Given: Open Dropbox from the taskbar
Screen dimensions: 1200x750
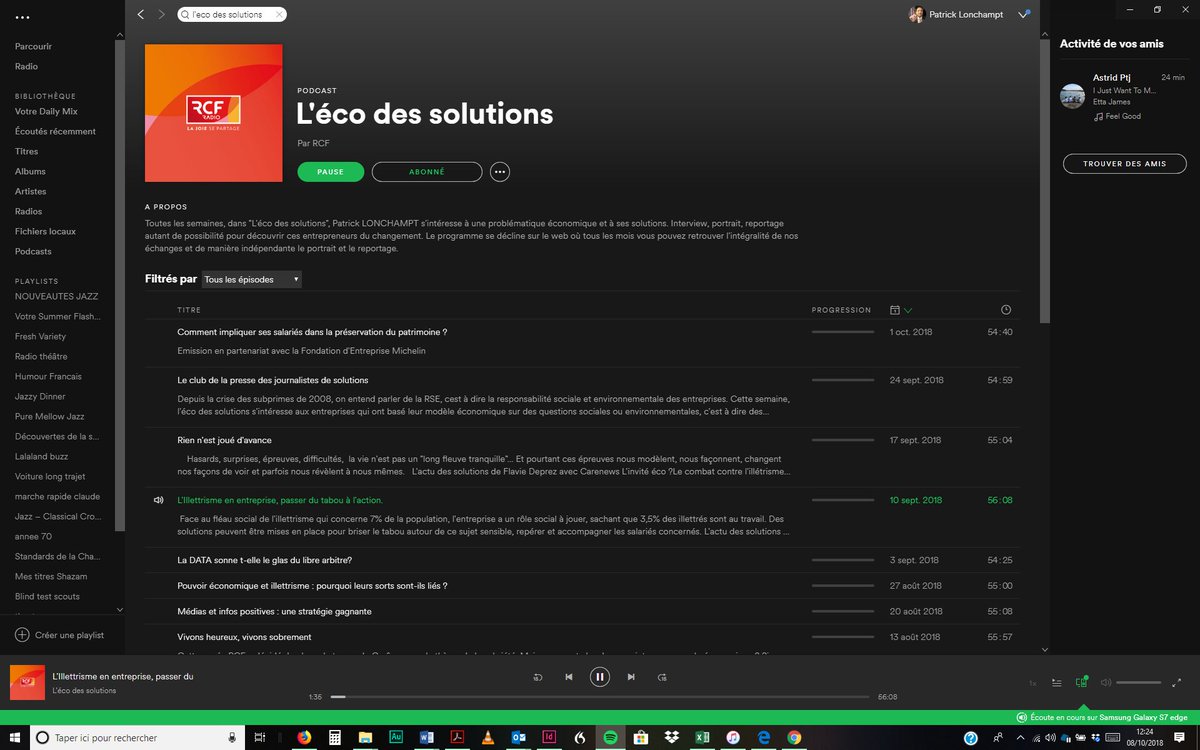Looking at the screenshot, I should click(x=672, y=738).
